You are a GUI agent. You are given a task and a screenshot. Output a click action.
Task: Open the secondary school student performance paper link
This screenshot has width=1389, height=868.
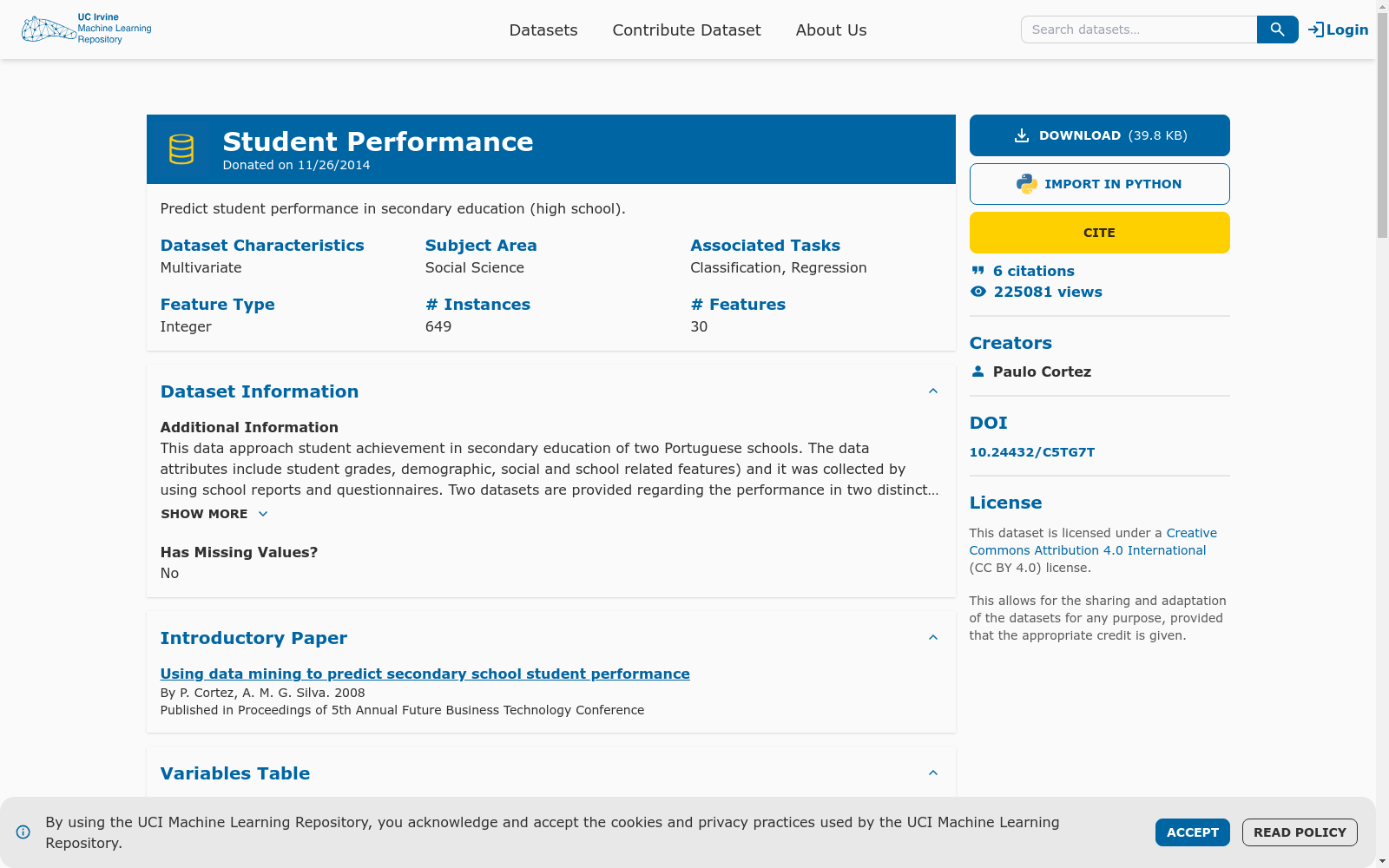[425, 674]
